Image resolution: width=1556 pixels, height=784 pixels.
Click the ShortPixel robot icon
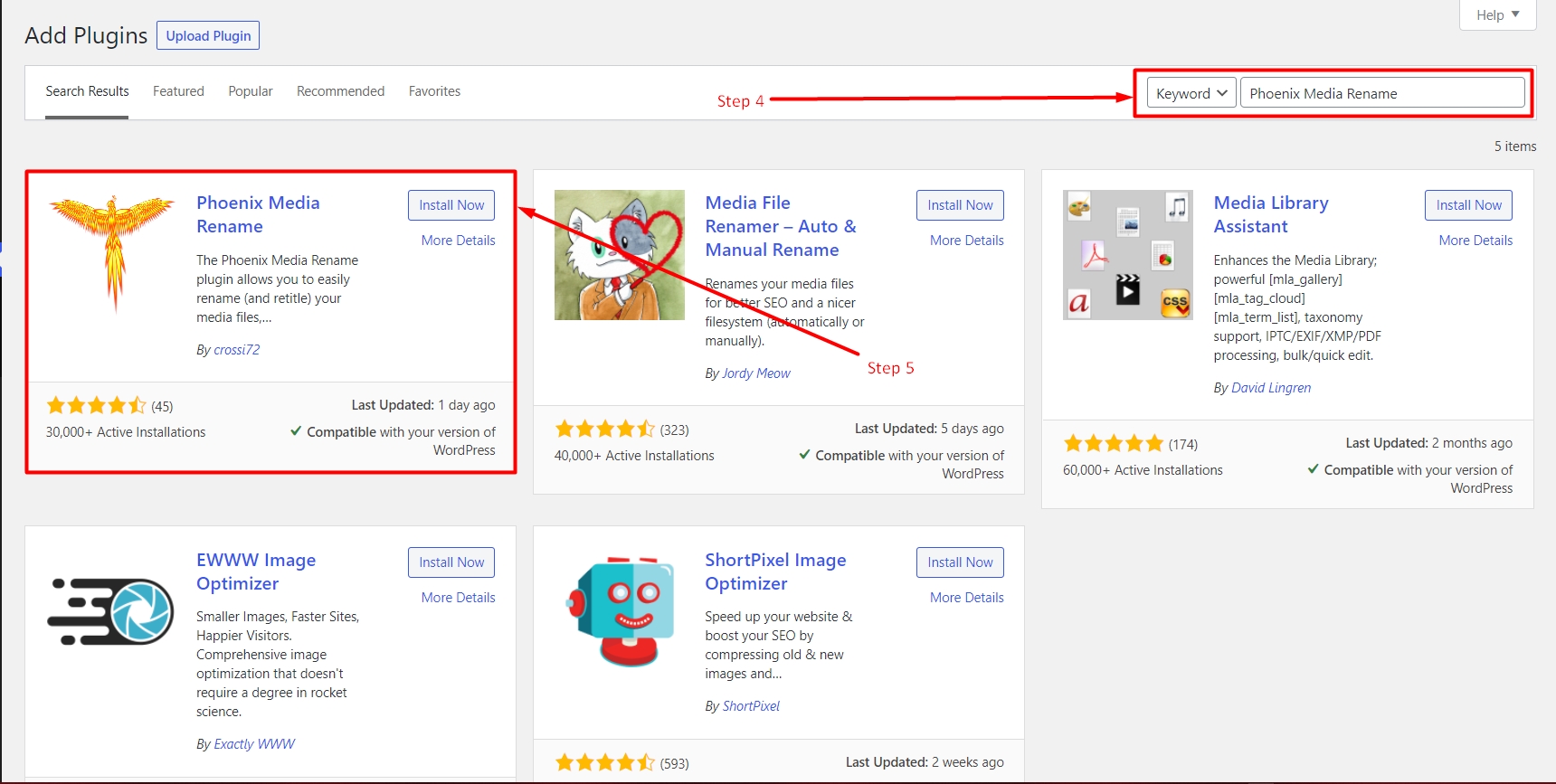tap(620, 611)
